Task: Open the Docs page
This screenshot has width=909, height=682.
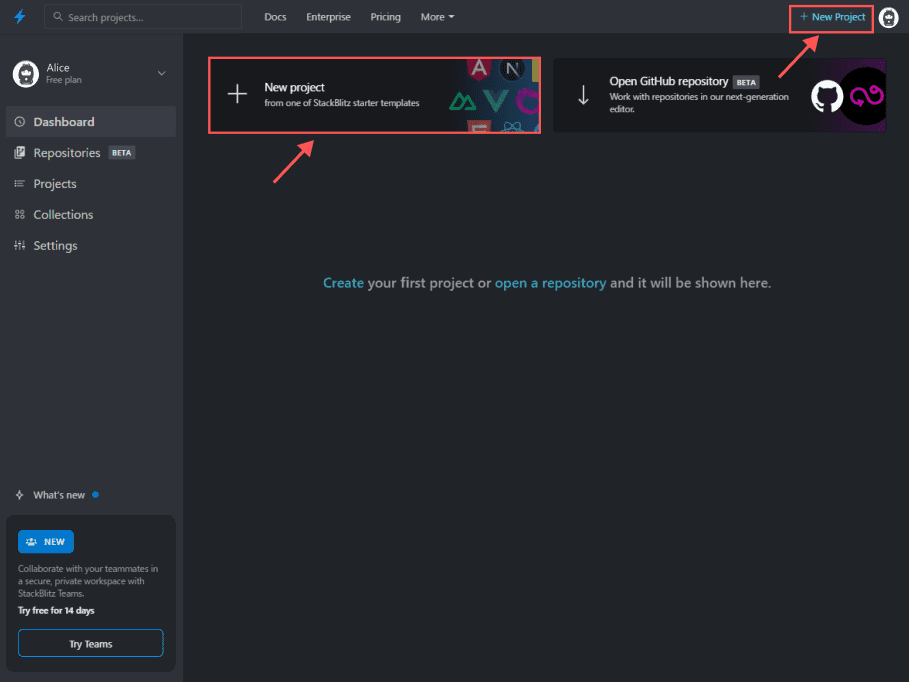Action: (x=275, y=17)
